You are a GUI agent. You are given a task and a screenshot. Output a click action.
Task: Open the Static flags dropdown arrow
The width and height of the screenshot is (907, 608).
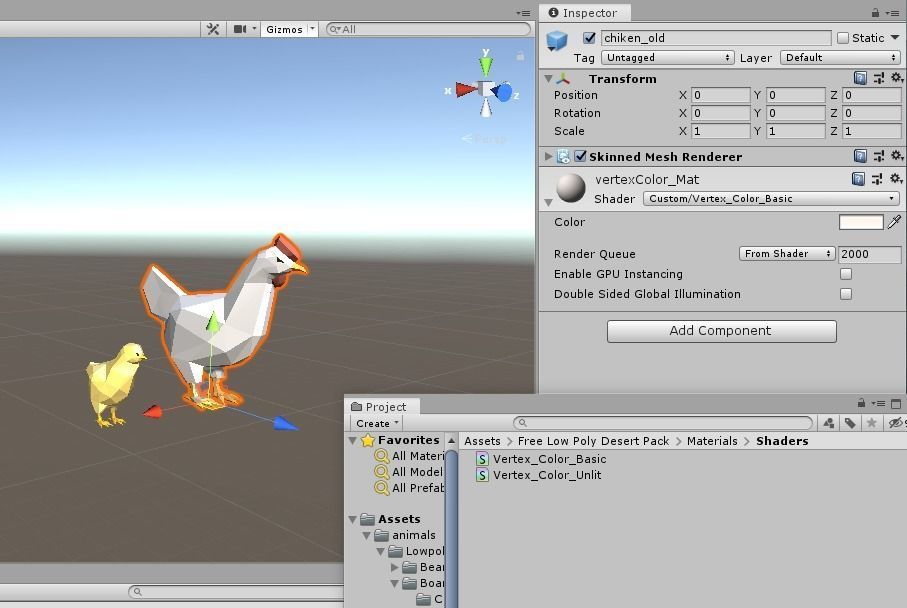coord(895,38)
